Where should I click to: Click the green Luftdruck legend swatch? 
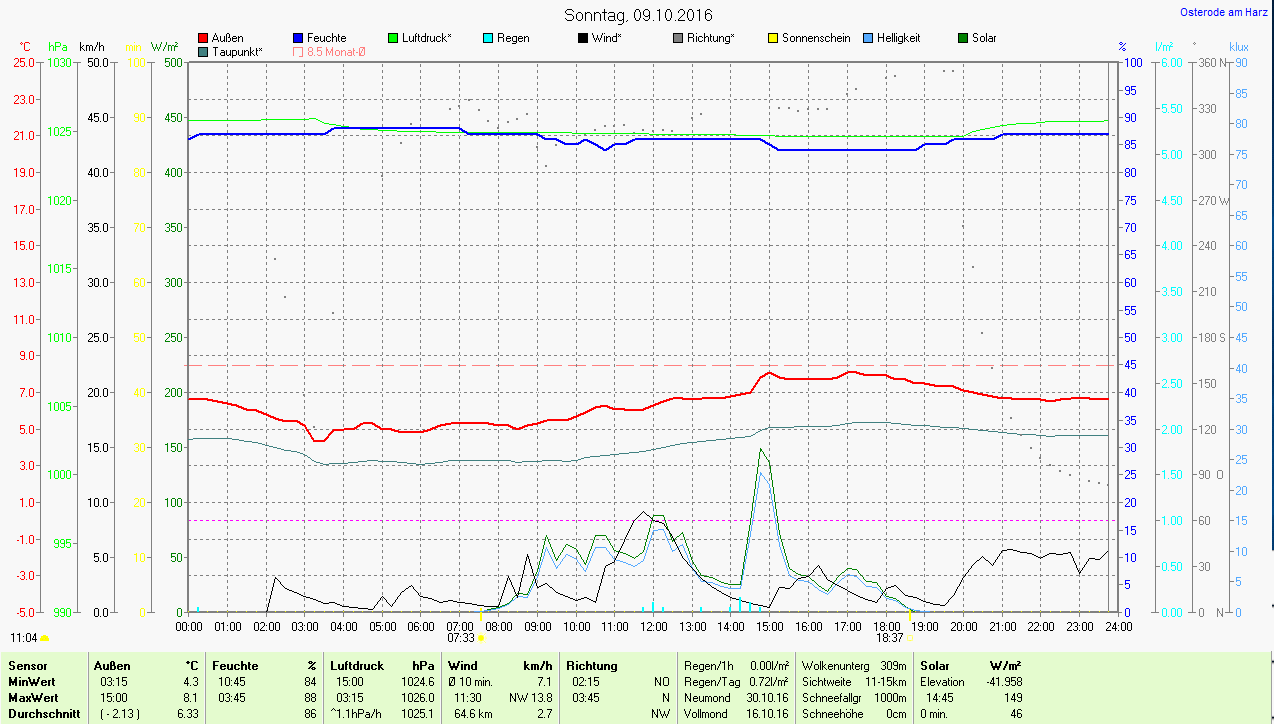(393, 38)
